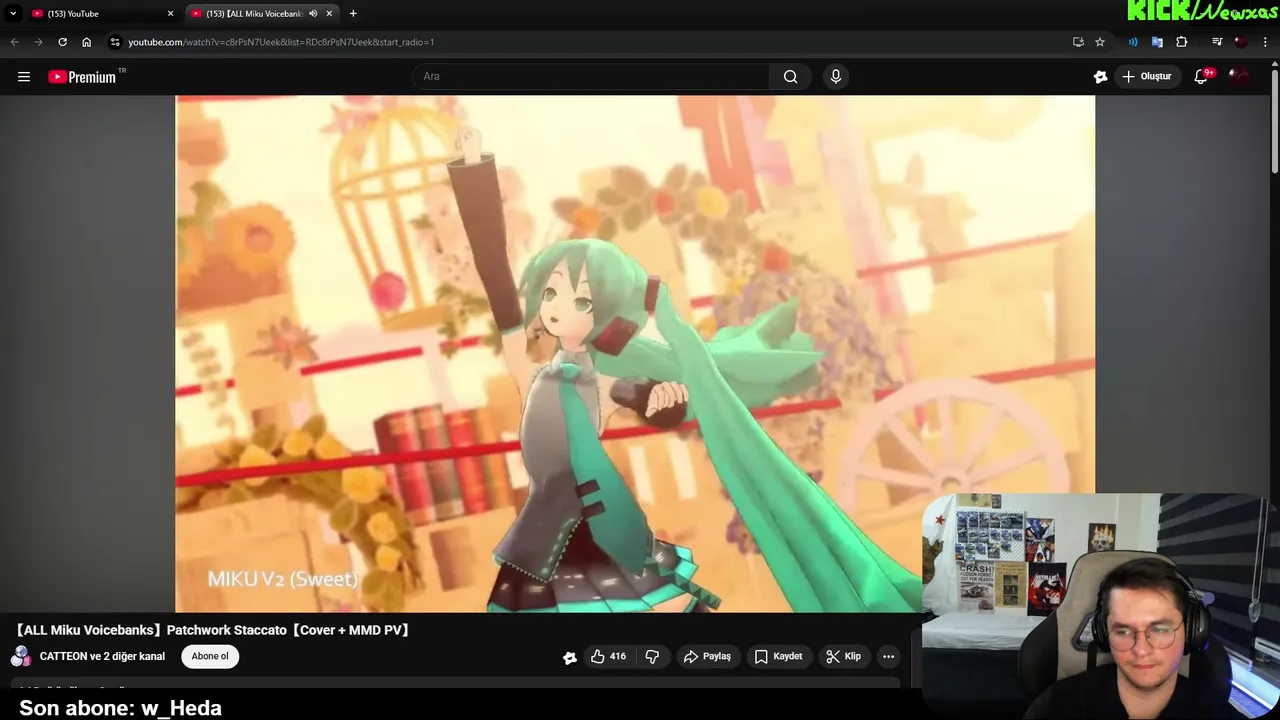Screen dimensions: 1280x720
Task: Open the Chrome profile avatar
Action: [x=1241, y=42]
